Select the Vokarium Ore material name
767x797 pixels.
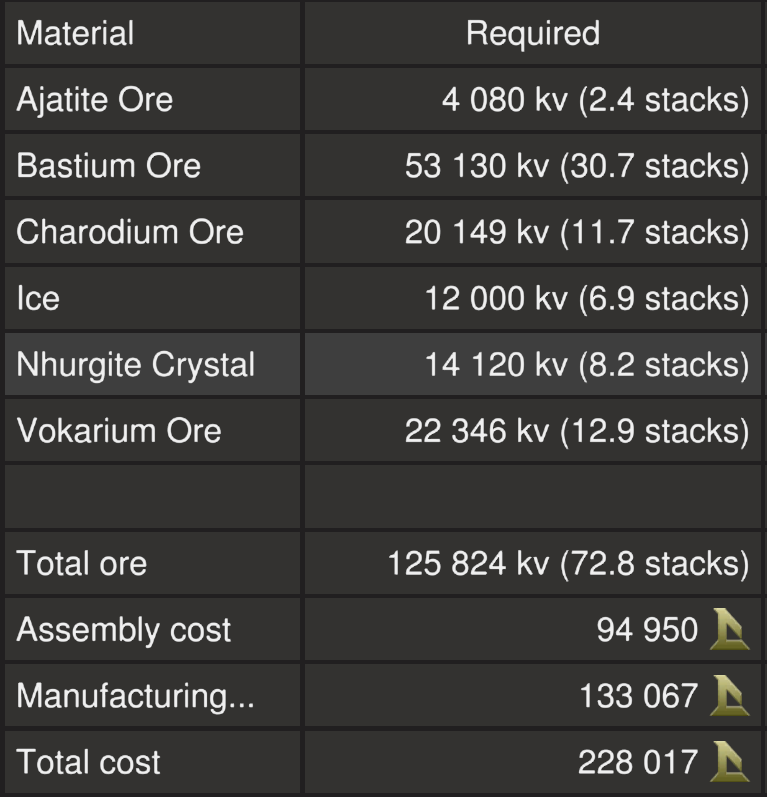click(119, 430)
